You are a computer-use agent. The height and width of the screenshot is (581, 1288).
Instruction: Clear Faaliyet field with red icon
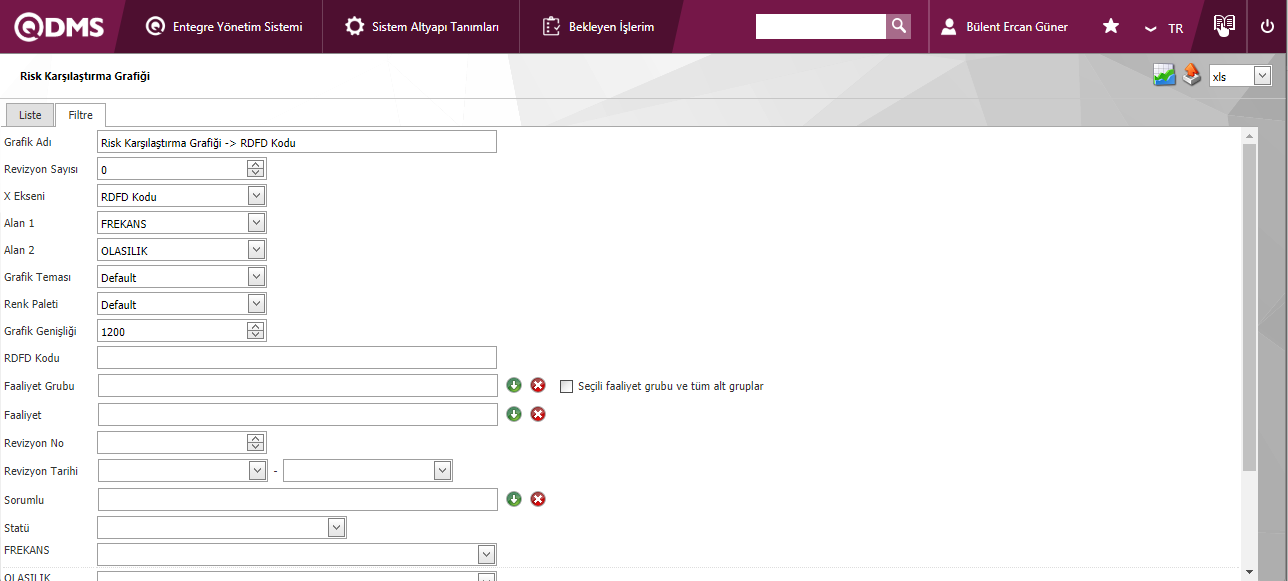538,414
